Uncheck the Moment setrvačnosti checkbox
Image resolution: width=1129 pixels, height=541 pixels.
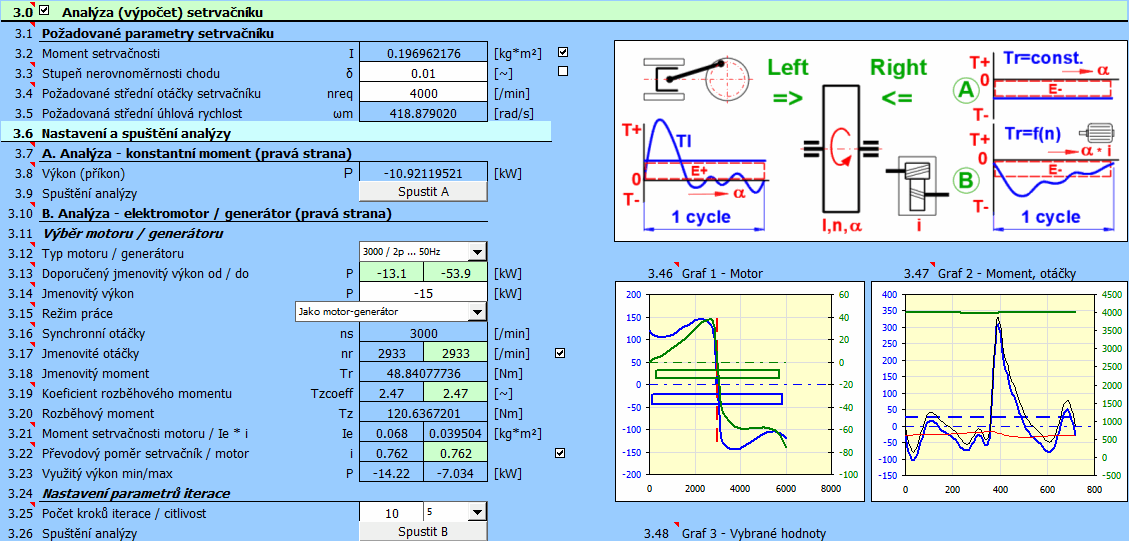pyautogui.click(x=562, y=53)
